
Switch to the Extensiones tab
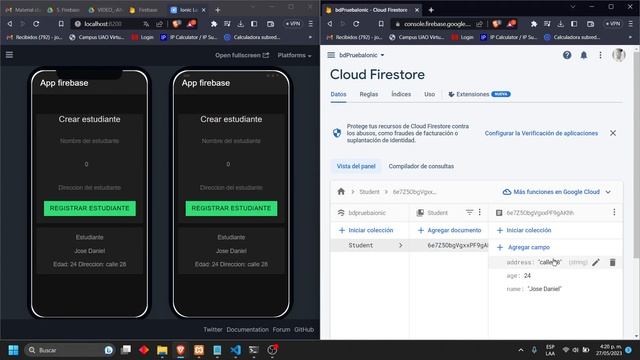(479, 94)
